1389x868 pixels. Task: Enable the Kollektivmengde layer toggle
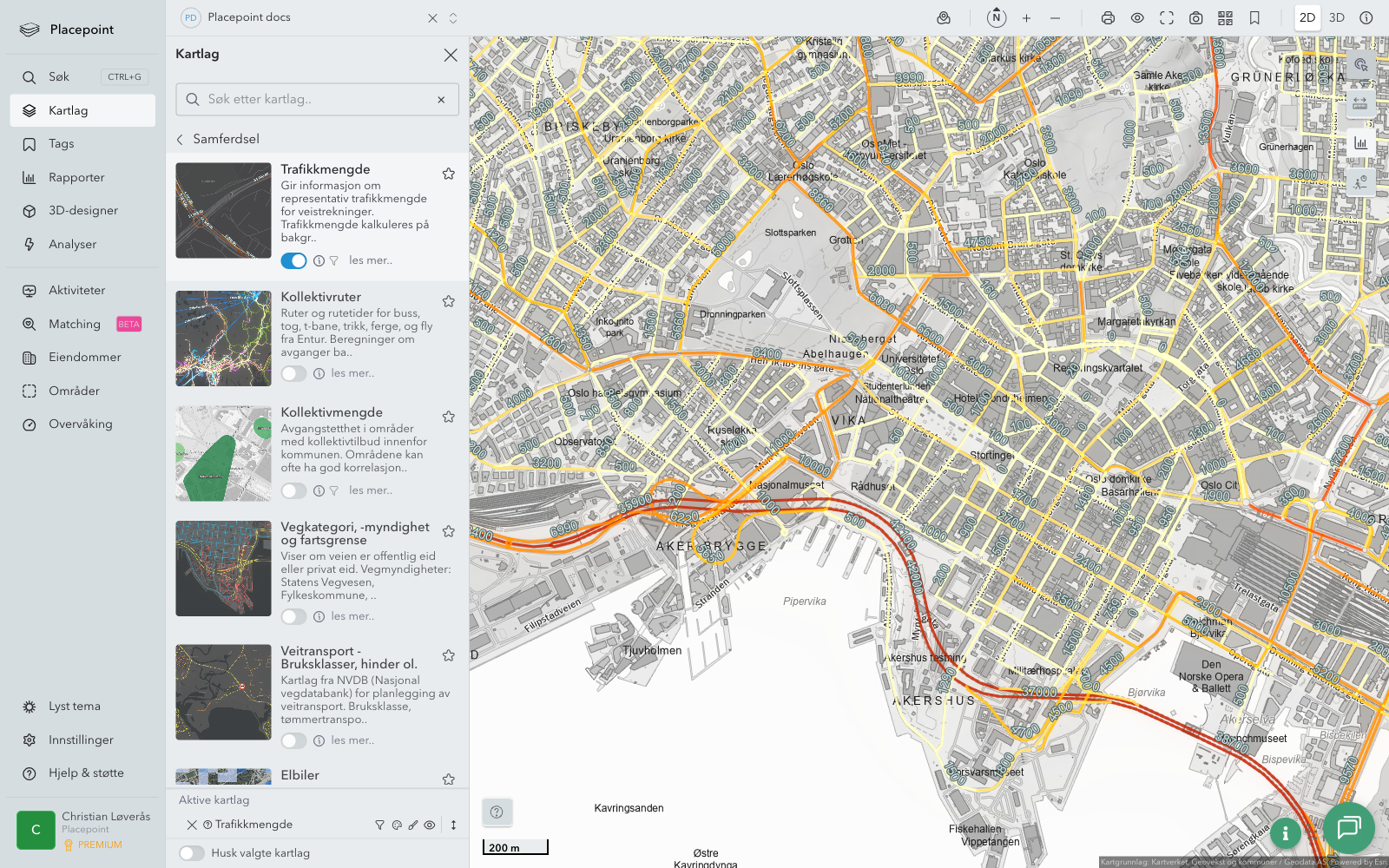pos(293,491)
